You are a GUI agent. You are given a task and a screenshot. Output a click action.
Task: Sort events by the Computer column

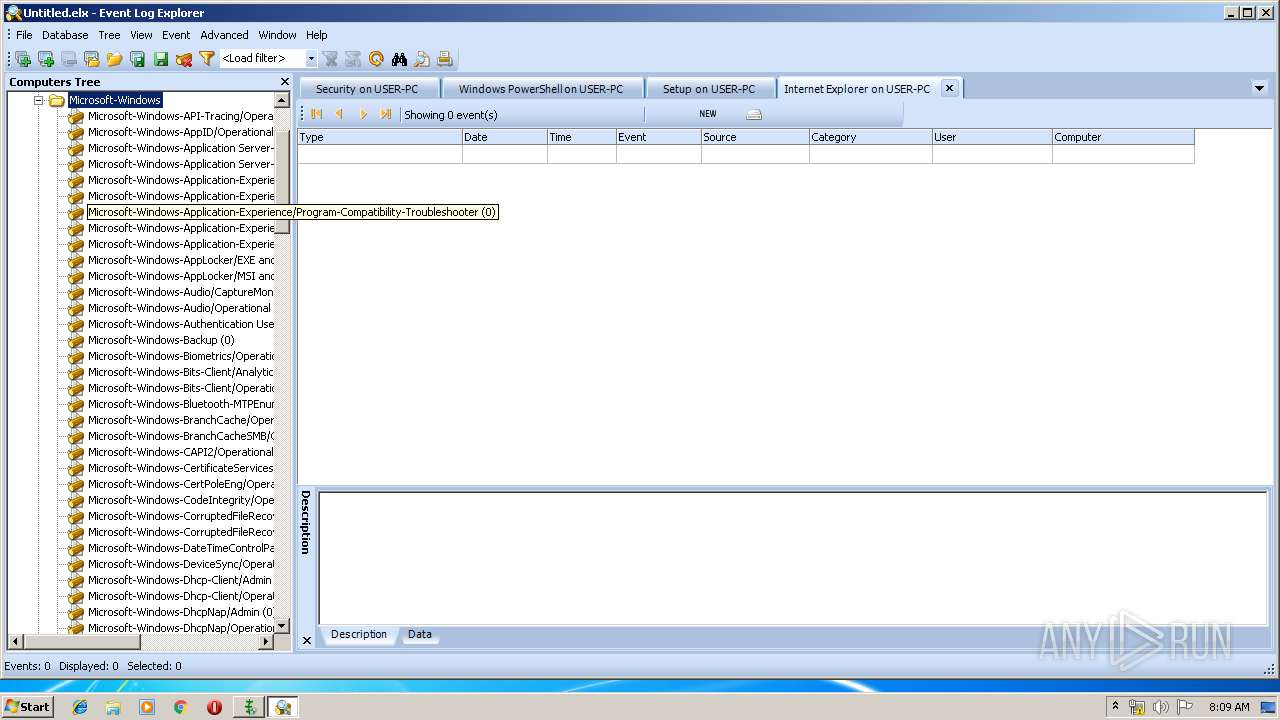click(x=1123, y=137)
